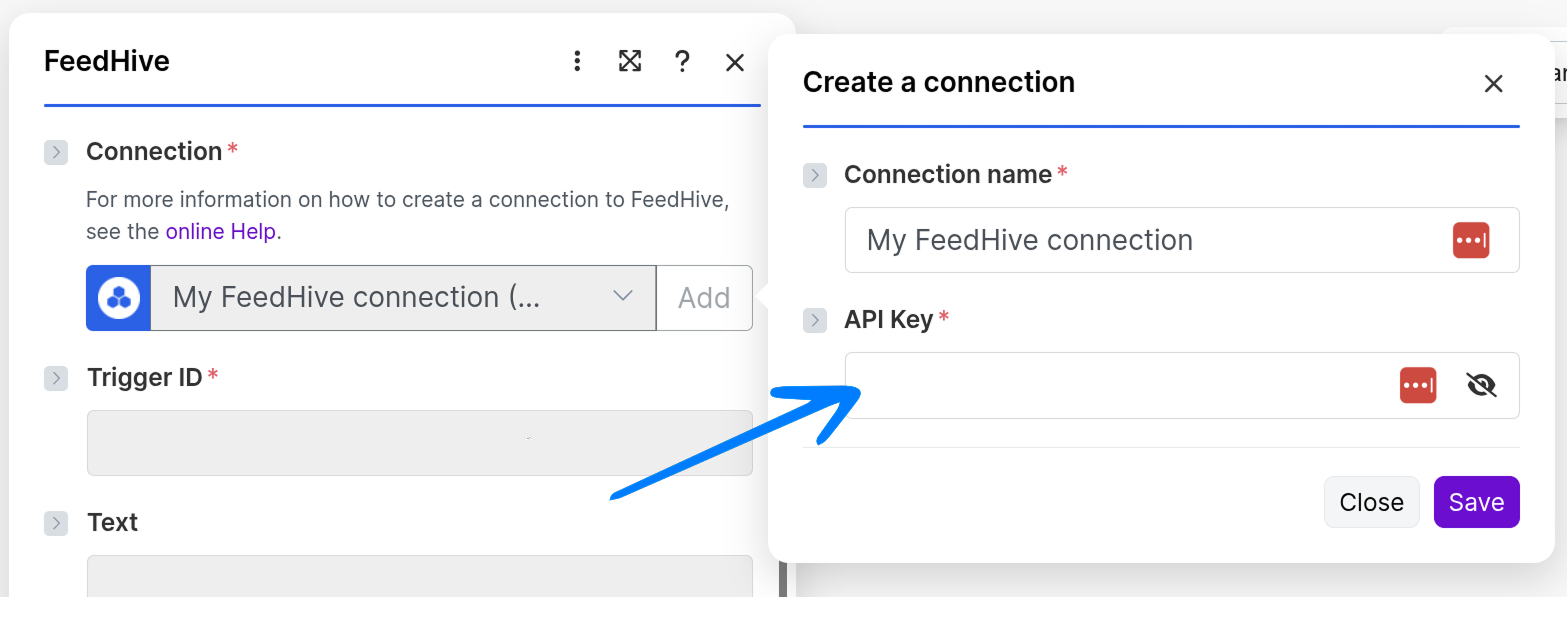
Task: Click password manager icon in API Key field
Action: click(x=1418, y=385)
